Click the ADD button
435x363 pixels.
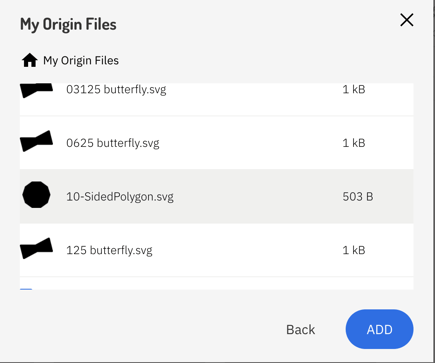[x=379, y=329]
